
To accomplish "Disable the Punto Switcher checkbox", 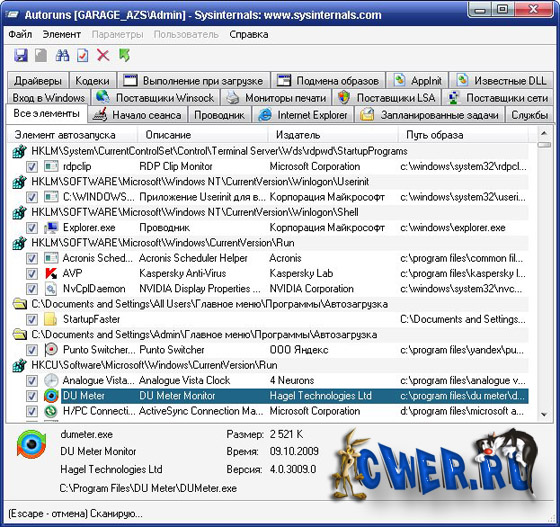I will (x=32, y=350).
